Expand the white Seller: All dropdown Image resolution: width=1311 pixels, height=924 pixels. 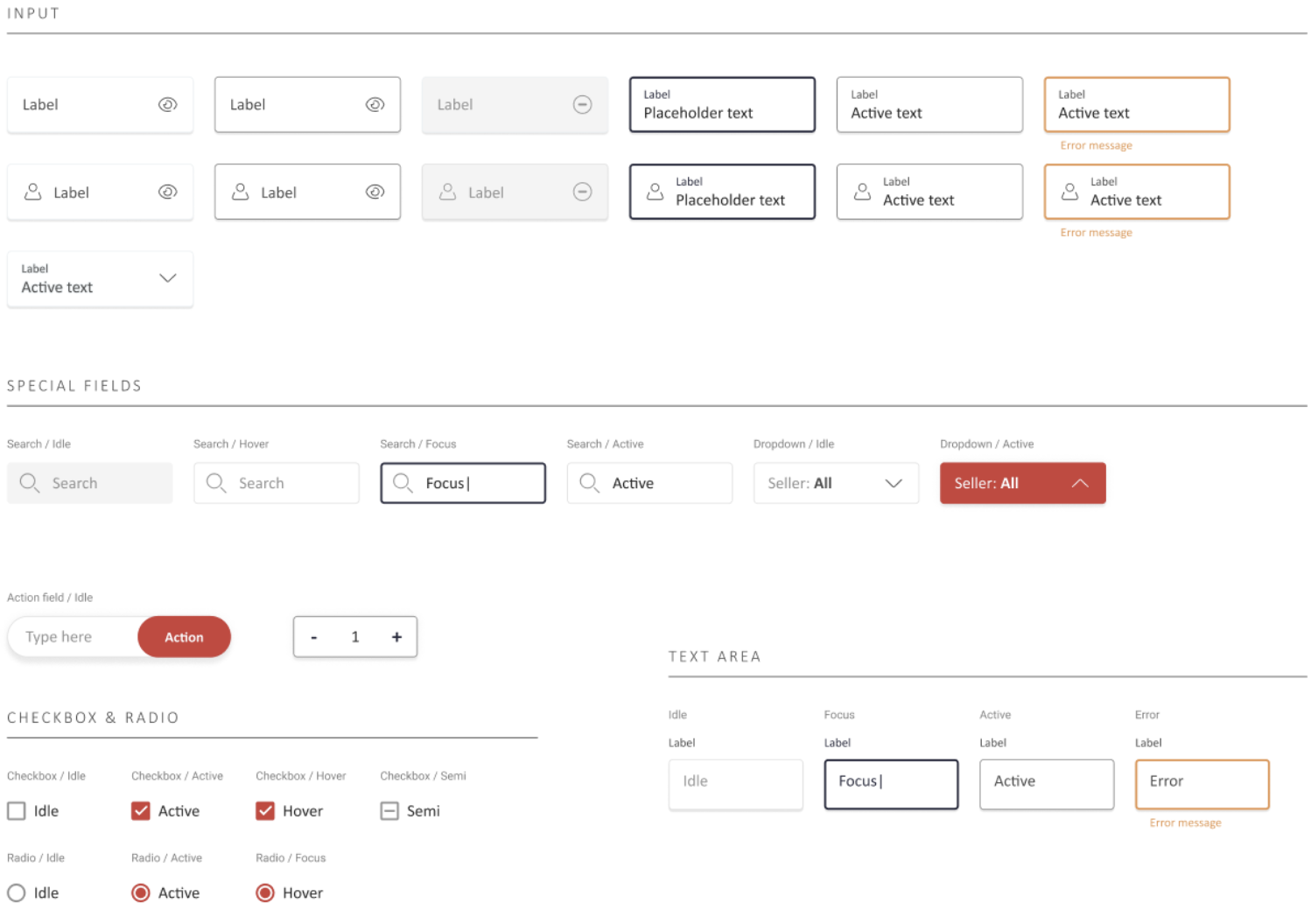893,483
